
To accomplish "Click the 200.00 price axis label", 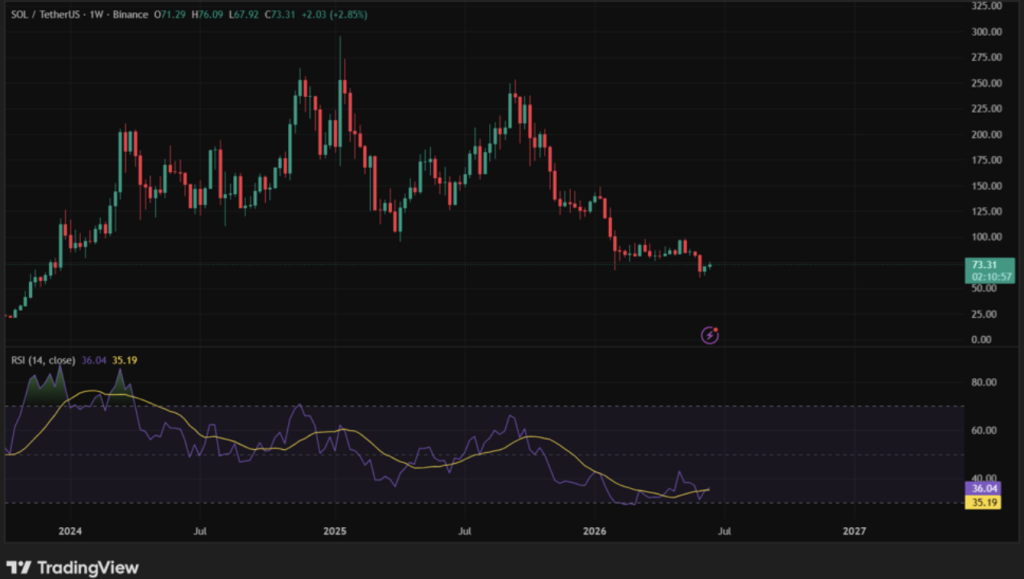I will pyautogui.click(x=986, y=134).
